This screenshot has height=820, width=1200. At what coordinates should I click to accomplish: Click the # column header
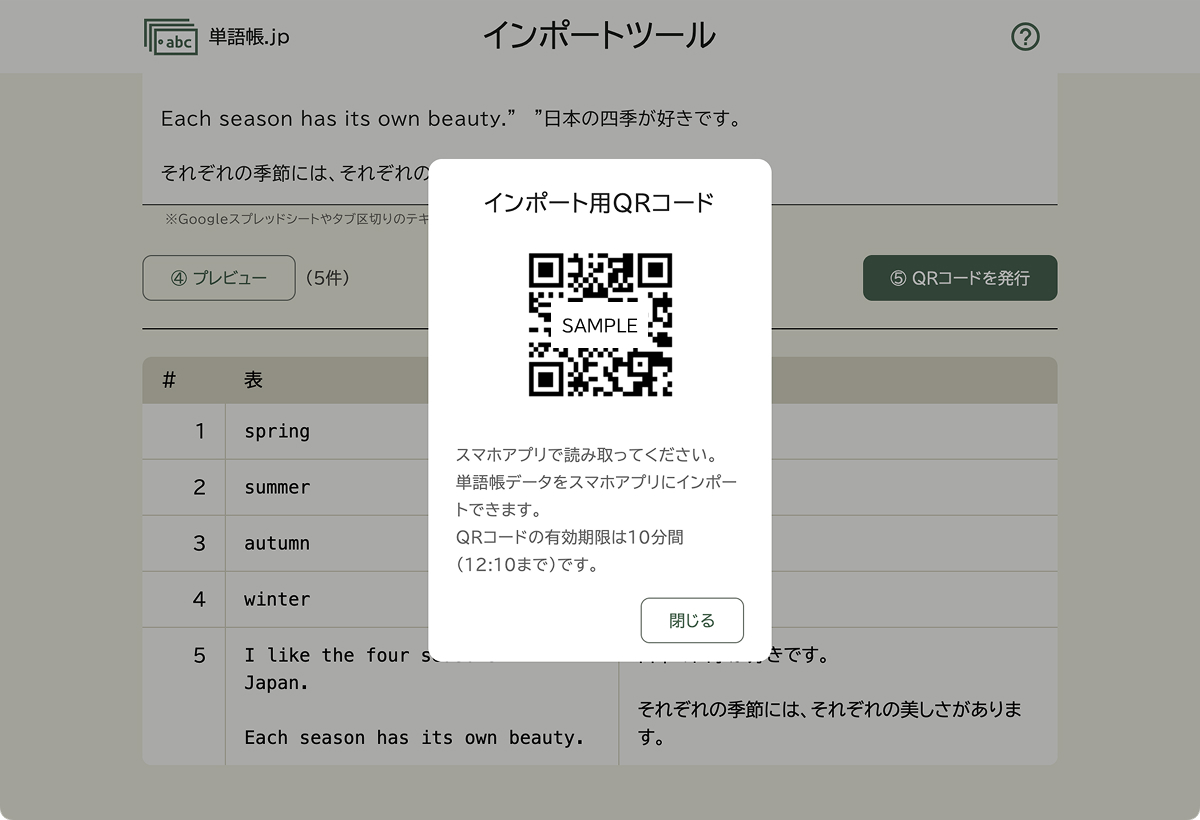pos(168,380)
